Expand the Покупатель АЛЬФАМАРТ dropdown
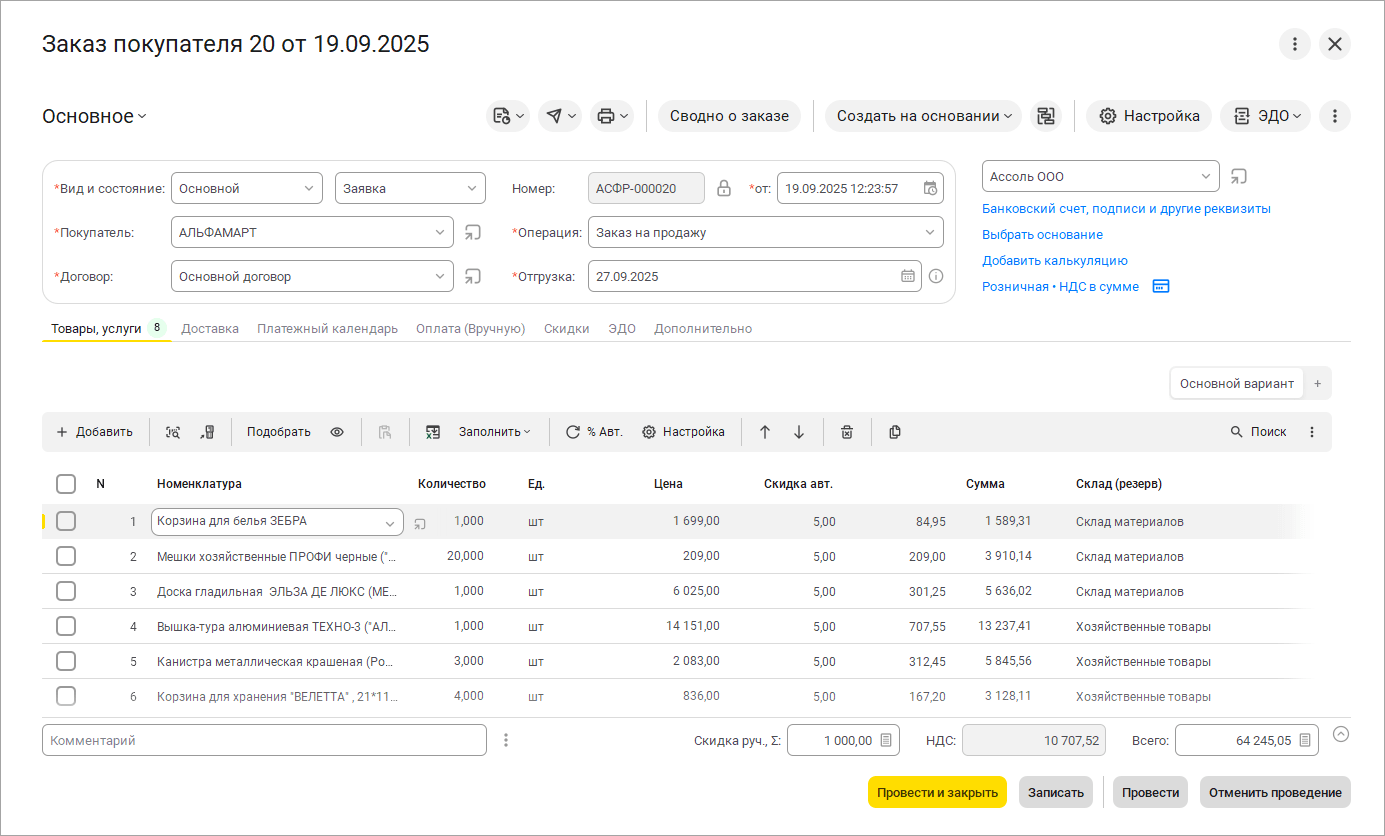The height and width of the screenshot is (836, 1385). [x=440, y=232]
